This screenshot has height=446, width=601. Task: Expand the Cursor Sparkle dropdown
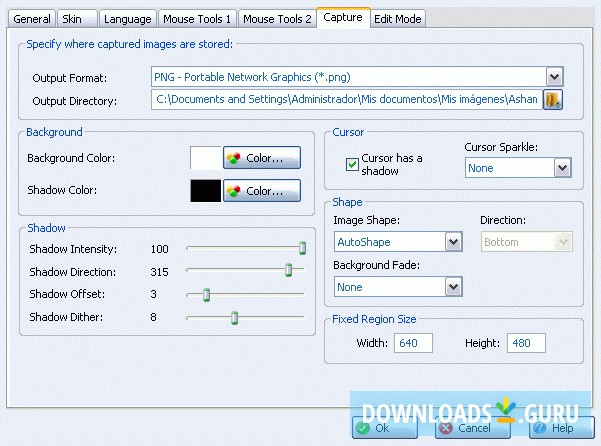coord(562,168)
